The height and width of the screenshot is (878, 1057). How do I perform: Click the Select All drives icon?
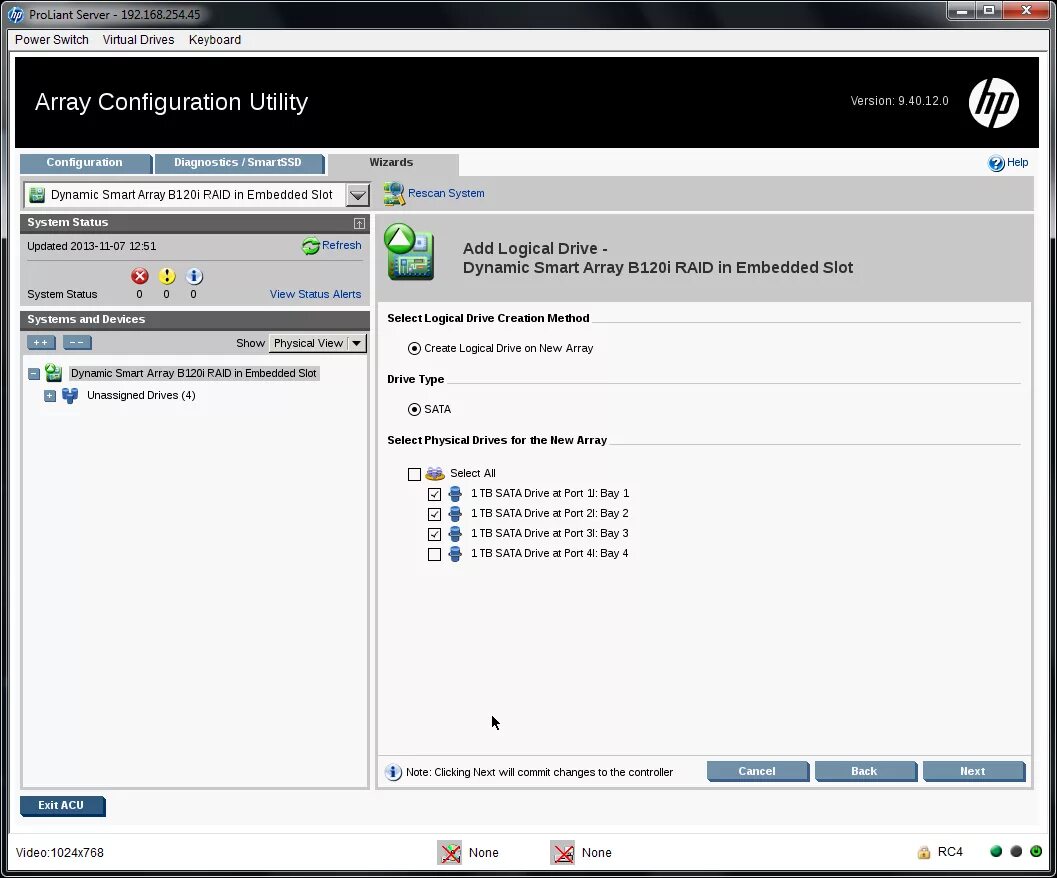(435, 473)
